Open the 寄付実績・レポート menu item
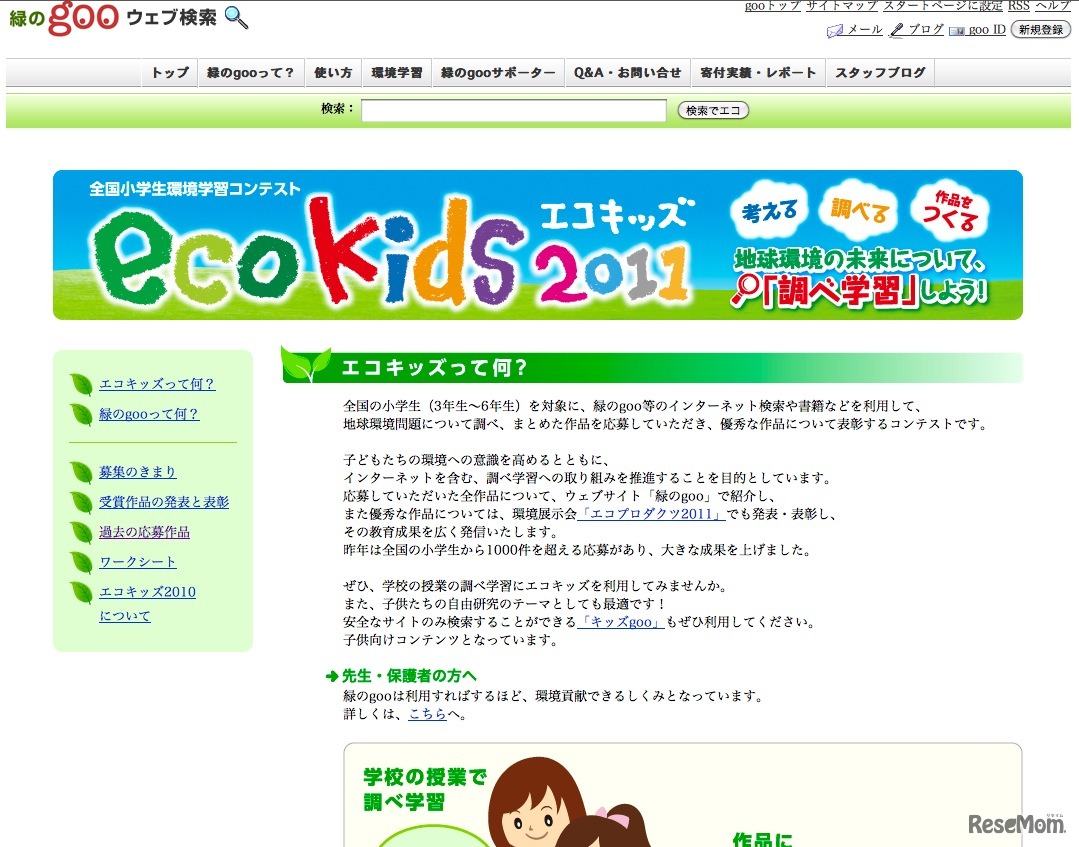This screenshot has height=847, width=1079. pos(758,73)
